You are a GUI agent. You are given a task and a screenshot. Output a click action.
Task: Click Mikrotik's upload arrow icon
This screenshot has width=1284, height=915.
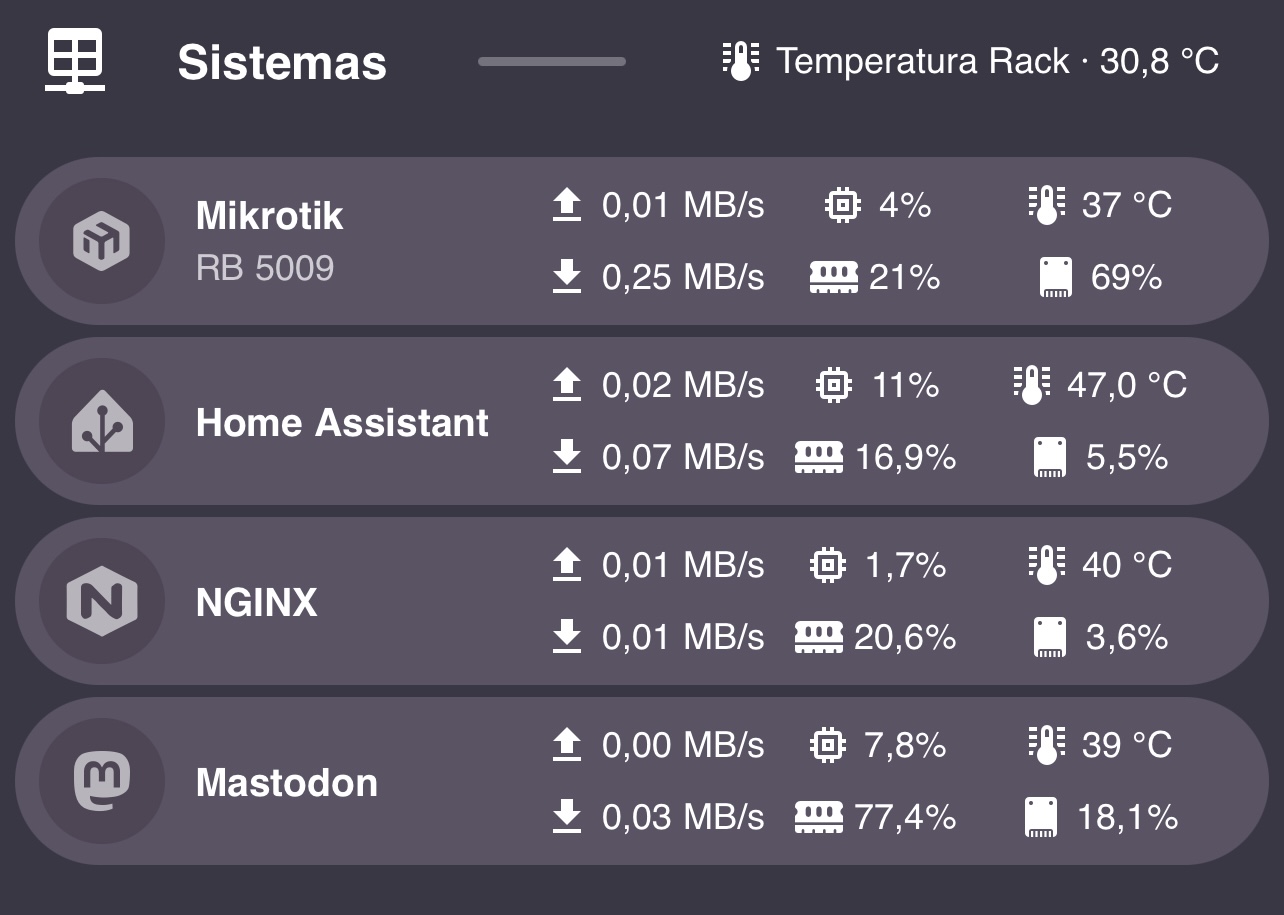tap(566, 205)
